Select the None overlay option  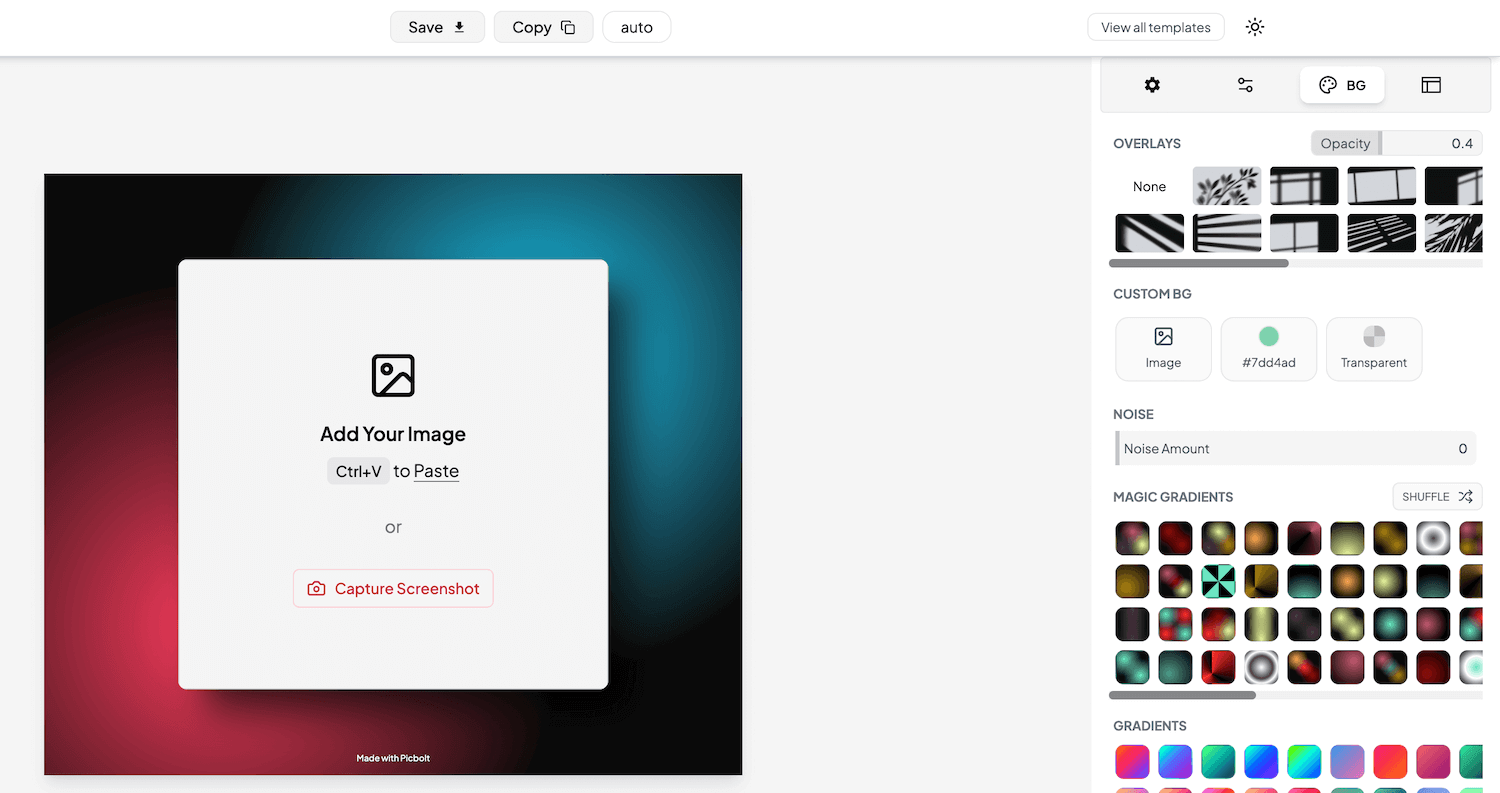(x=1150, y=186)
